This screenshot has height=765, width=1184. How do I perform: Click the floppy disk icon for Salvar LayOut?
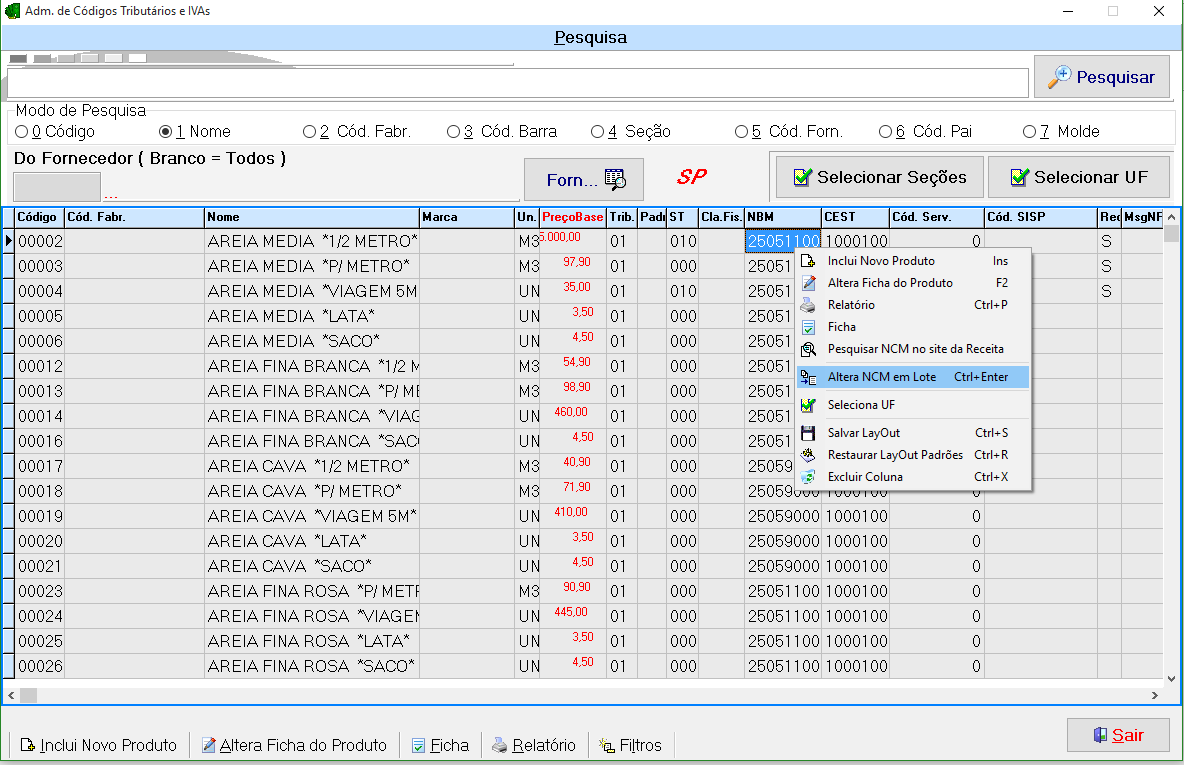point(808,433)
